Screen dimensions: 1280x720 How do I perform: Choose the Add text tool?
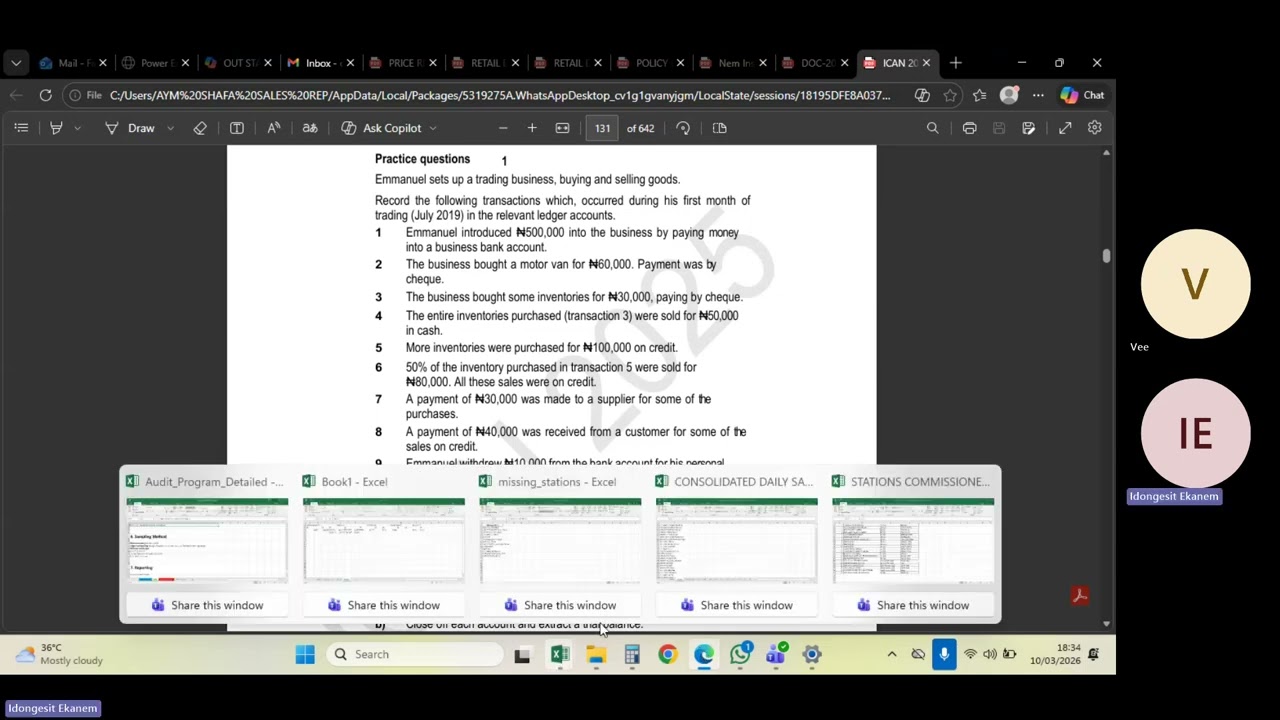point(237,128)
